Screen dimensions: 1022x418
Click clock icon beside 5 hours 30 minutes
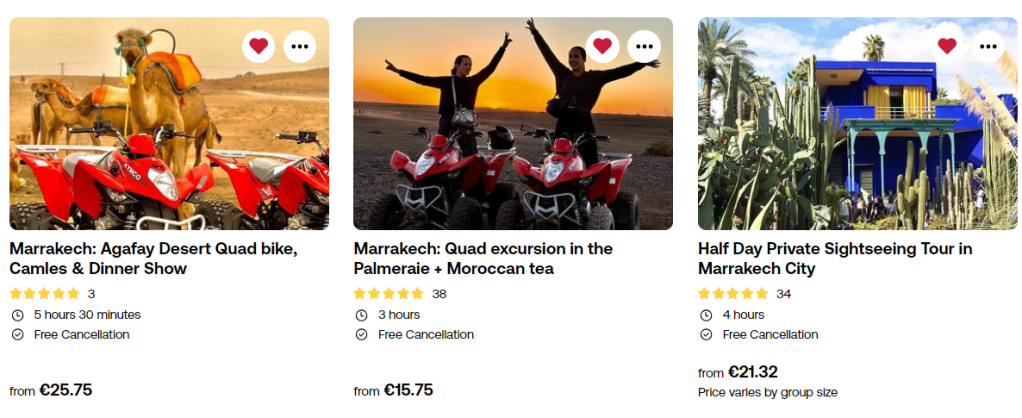(x=17, y=315)
